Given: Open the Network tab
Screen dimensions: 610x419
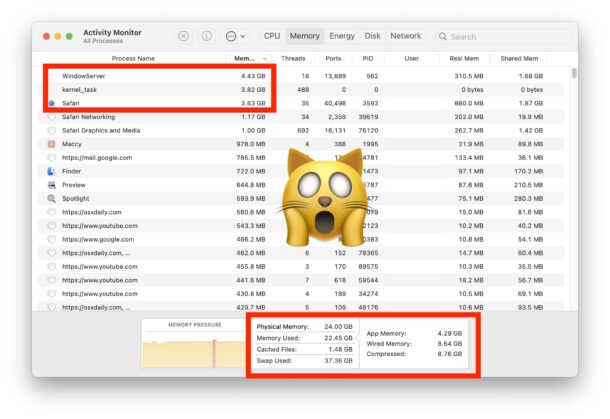Looking at the screenshot, I should 405,36.
